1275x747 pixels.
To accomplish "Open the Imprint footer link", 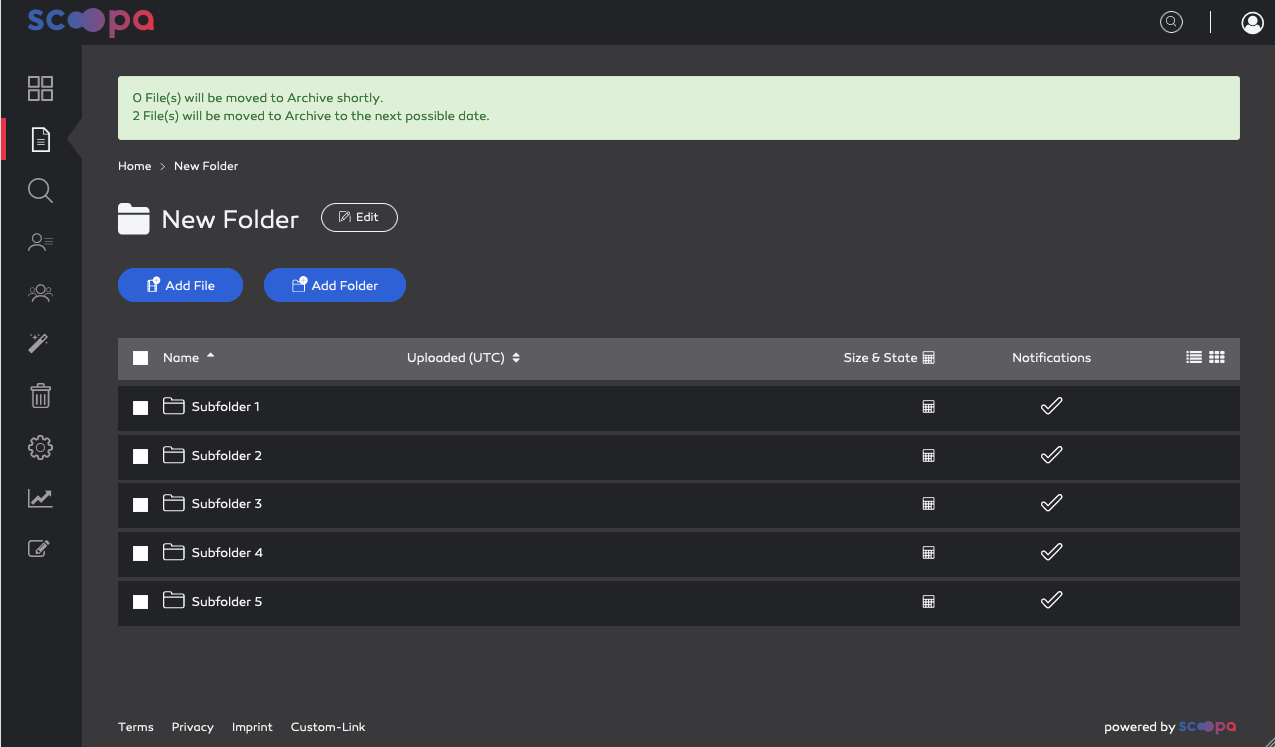I will (252, 727).
